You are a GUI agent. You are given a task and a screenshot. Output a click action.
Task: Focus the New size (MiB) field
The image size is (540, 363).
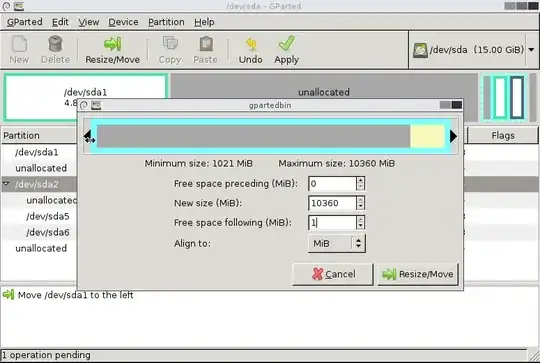click(332, 203)
